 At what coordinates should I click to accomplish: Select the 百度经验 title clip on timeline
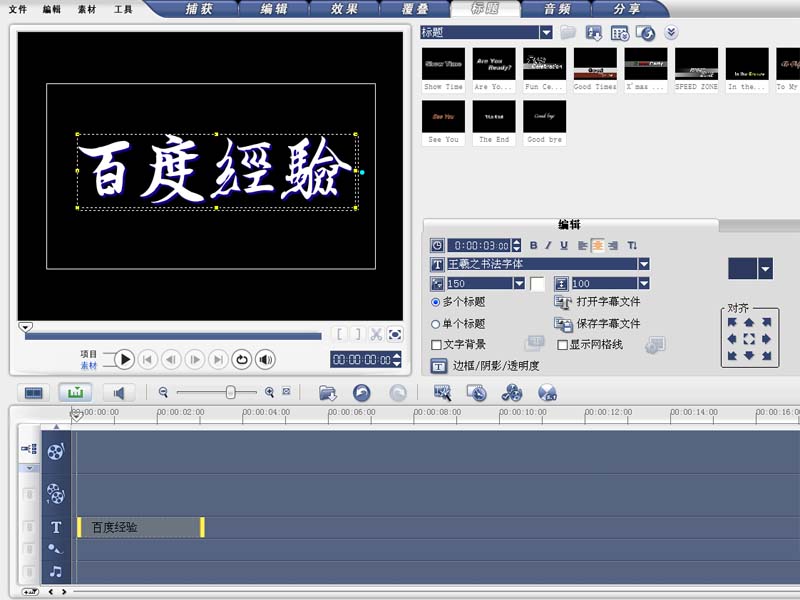[141, 528]
